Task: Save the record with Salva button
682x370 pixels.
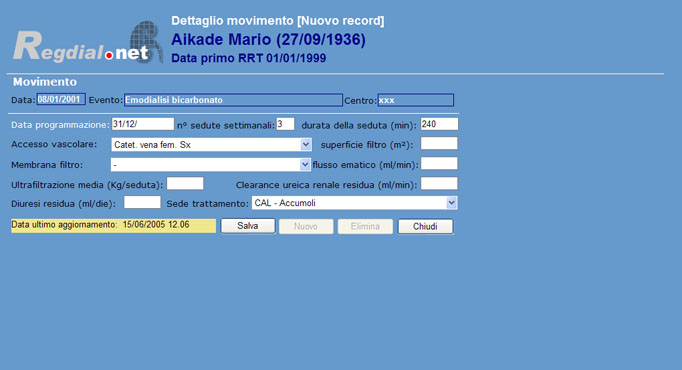Action: point(248,226)
